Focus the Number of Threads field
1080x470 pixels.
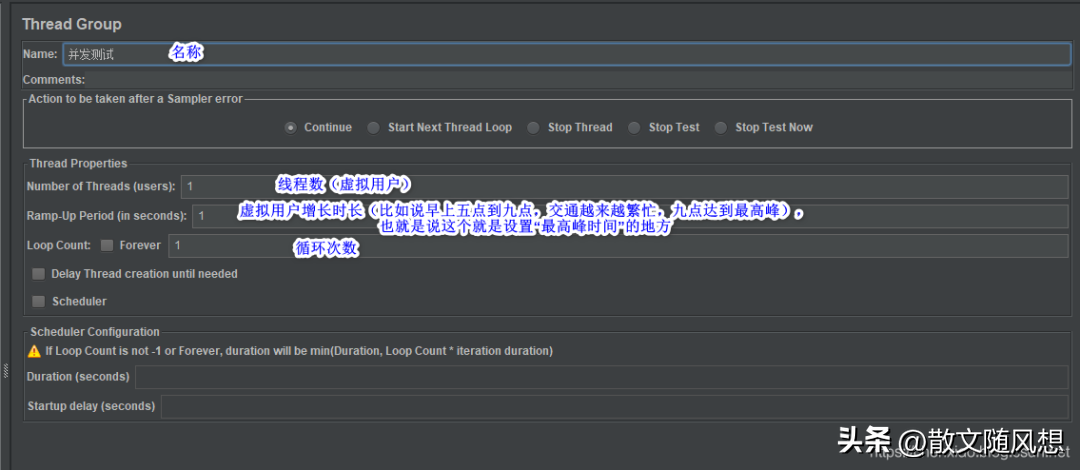tap(620, 186)
